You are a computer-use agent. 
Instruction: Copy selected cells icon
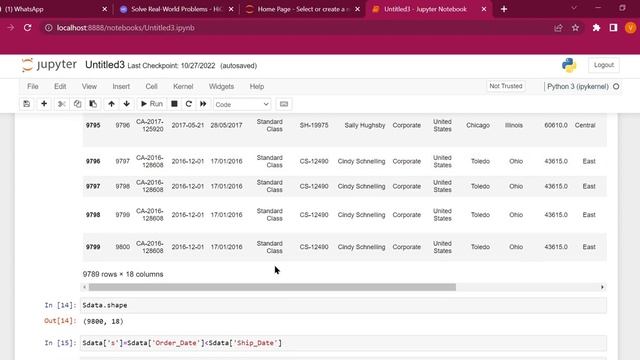coord(77,104)
